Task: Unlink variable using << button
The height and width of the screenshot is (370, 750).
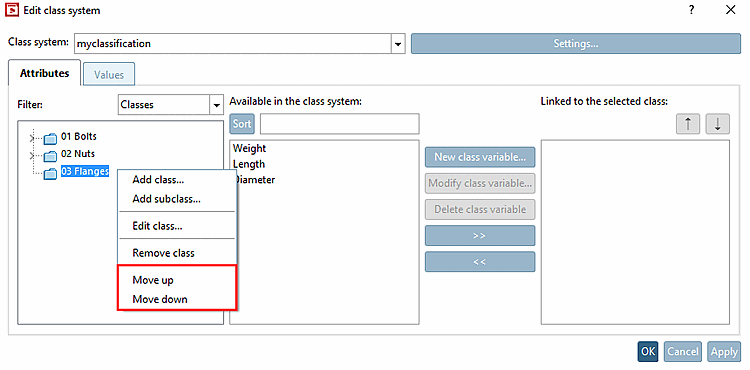Action: coord(480,261)
